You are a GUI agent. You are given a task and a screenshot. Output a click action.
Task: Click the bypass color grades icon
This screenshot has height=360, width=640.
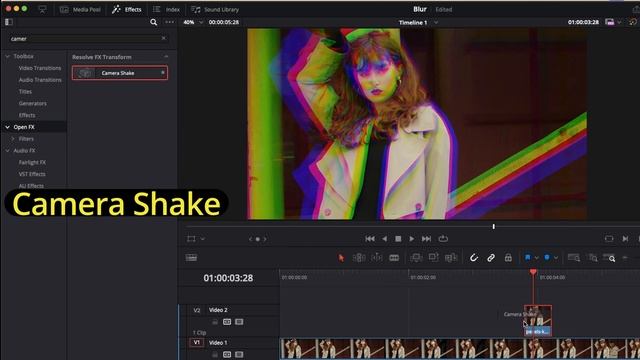click(632, 22)
